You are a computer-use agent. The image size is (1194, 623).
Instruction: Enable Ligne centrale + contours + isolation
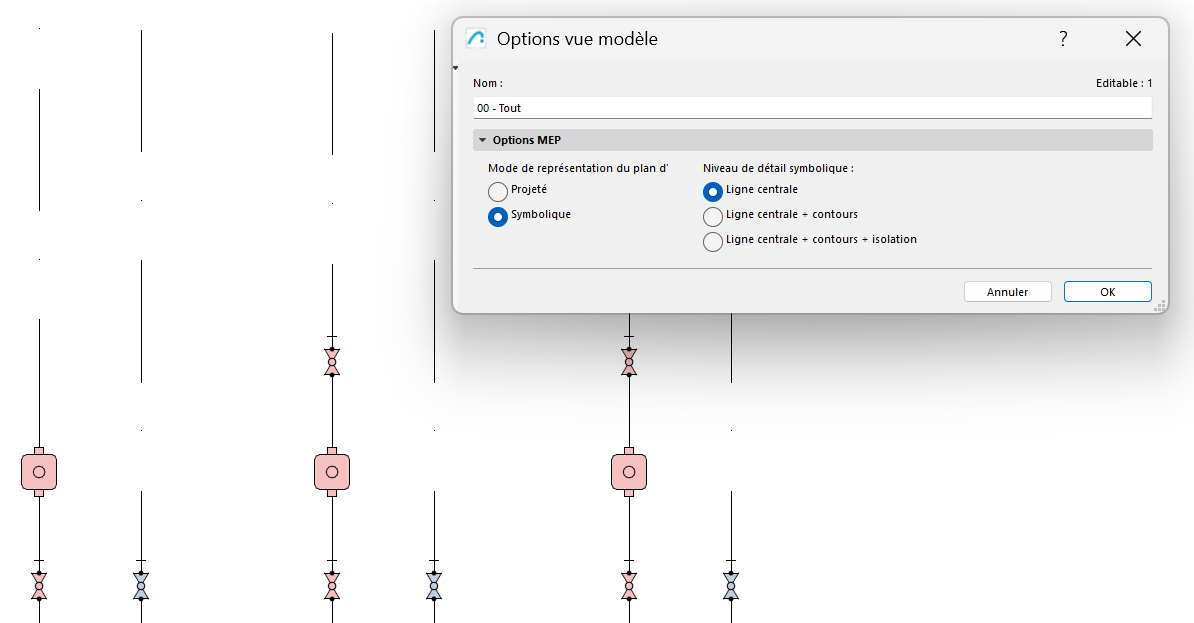713,241
